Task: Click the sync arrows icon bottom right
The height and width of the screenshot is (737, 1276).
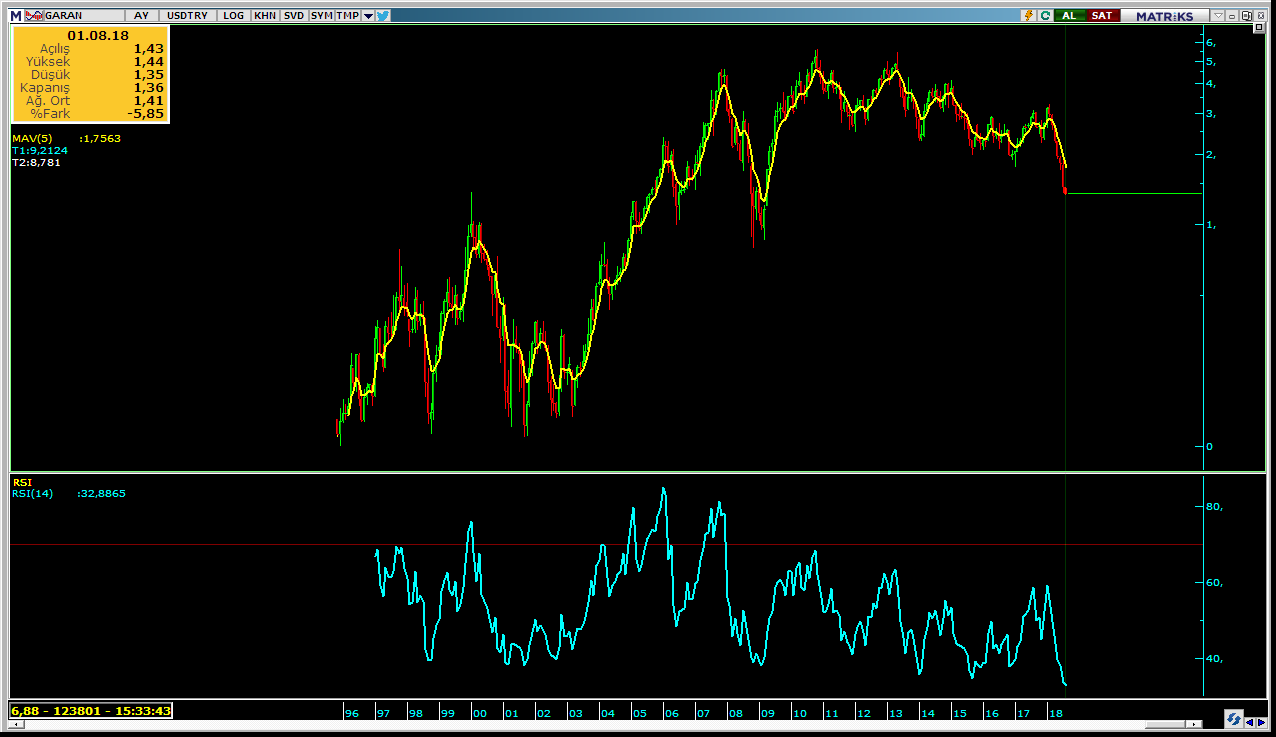Action: pyautogui.click(x=1234, y=719)
